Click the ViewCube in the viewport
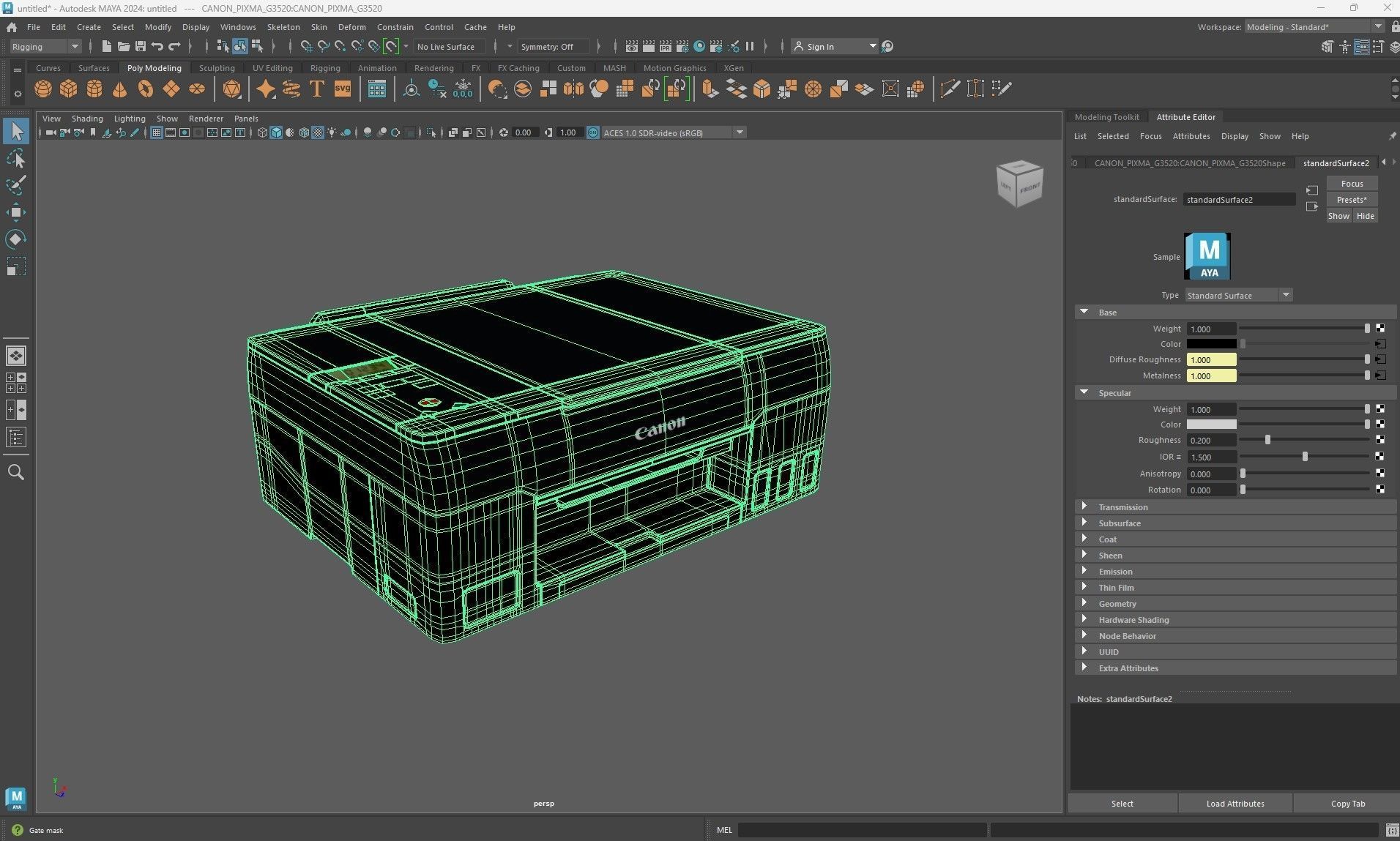Viewport: 1400px width, 841px height. [1019, 184]
